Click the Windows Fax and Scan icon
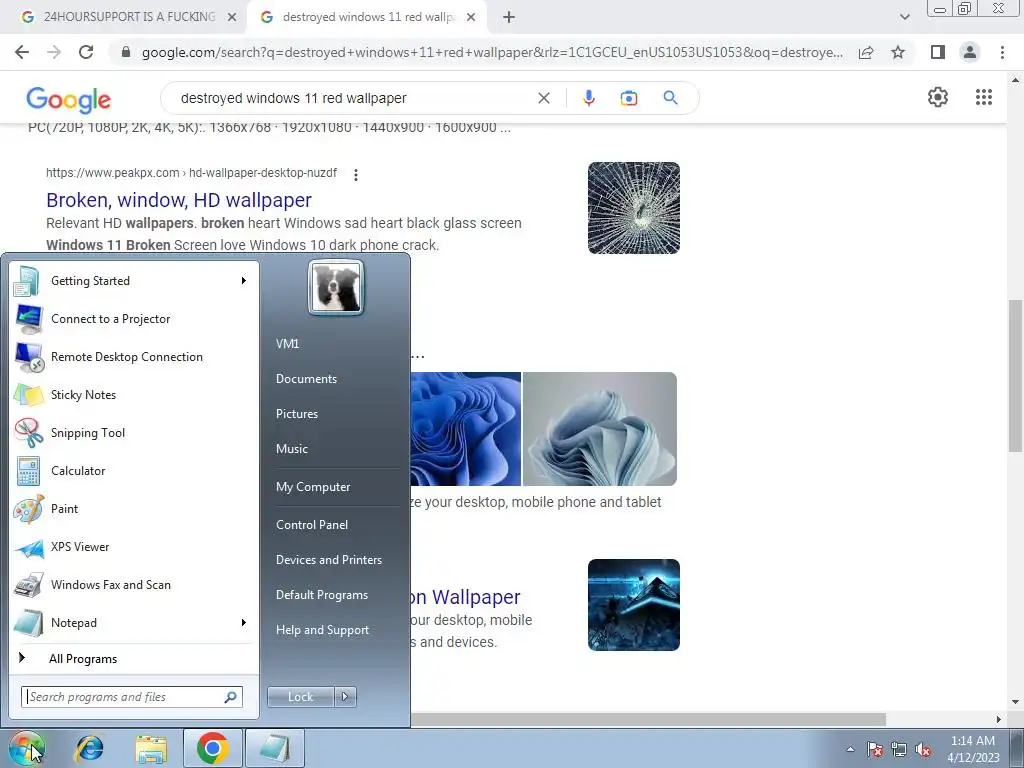 pos(28,585)
